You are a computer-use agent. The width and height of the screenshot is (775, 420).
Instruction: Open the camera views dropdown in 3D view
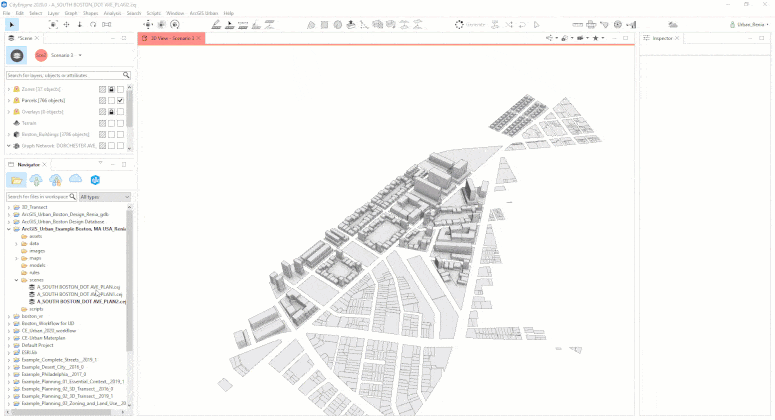click(x=582, y=38)
